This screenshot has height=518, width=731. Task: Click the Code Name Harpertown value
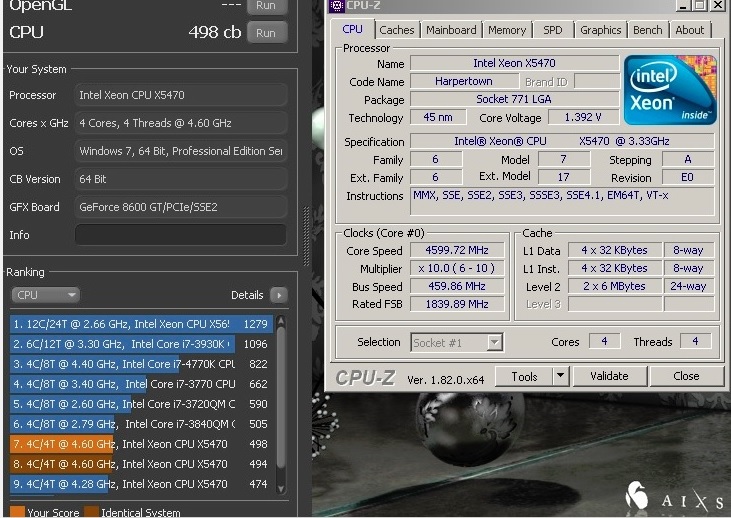pyautogui.click(x=464, y=81)
